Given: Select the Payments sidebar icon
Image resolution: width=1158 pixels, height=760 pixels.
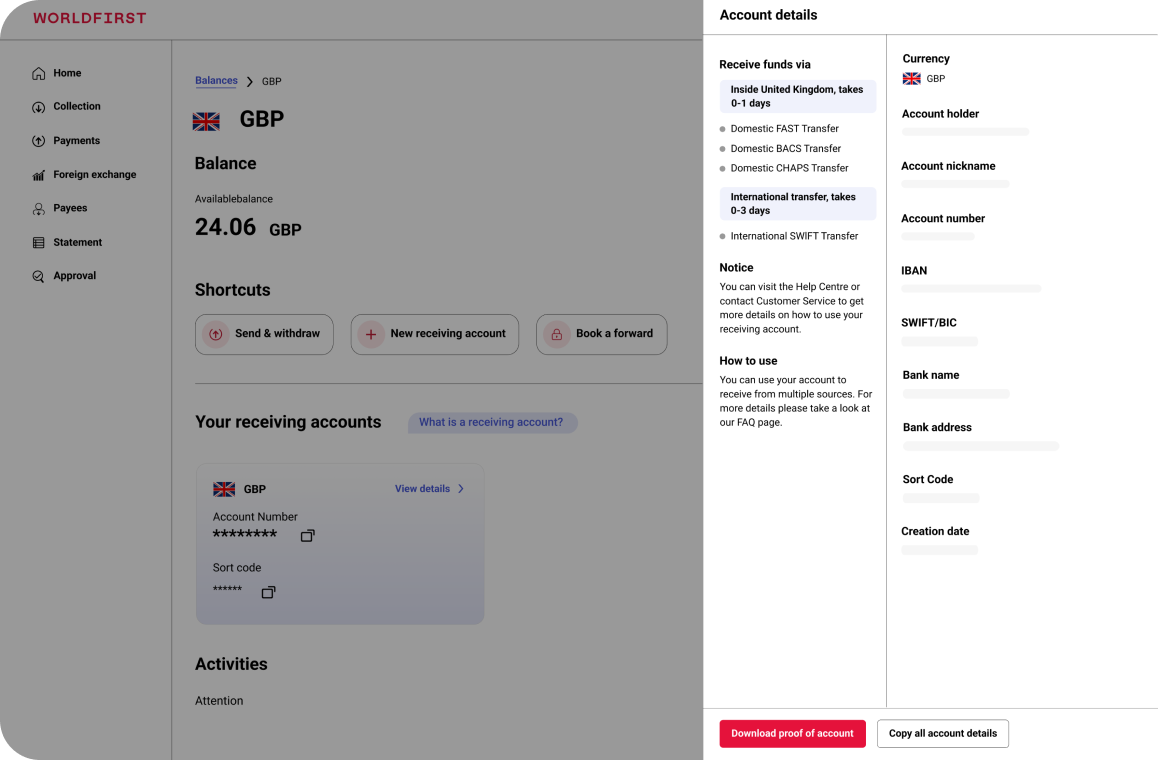Looking at the screenshot, I should coord(39,141).
